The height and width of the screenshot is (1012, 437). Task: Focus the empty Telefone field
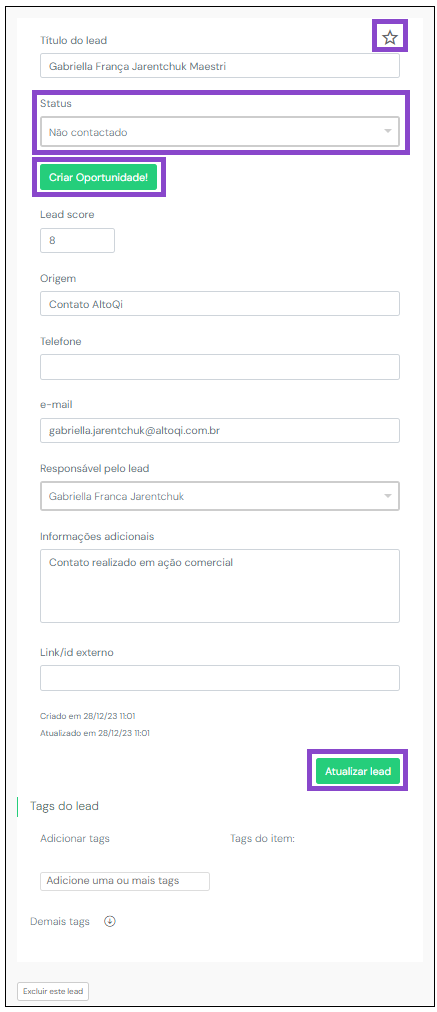click(219, 367)
